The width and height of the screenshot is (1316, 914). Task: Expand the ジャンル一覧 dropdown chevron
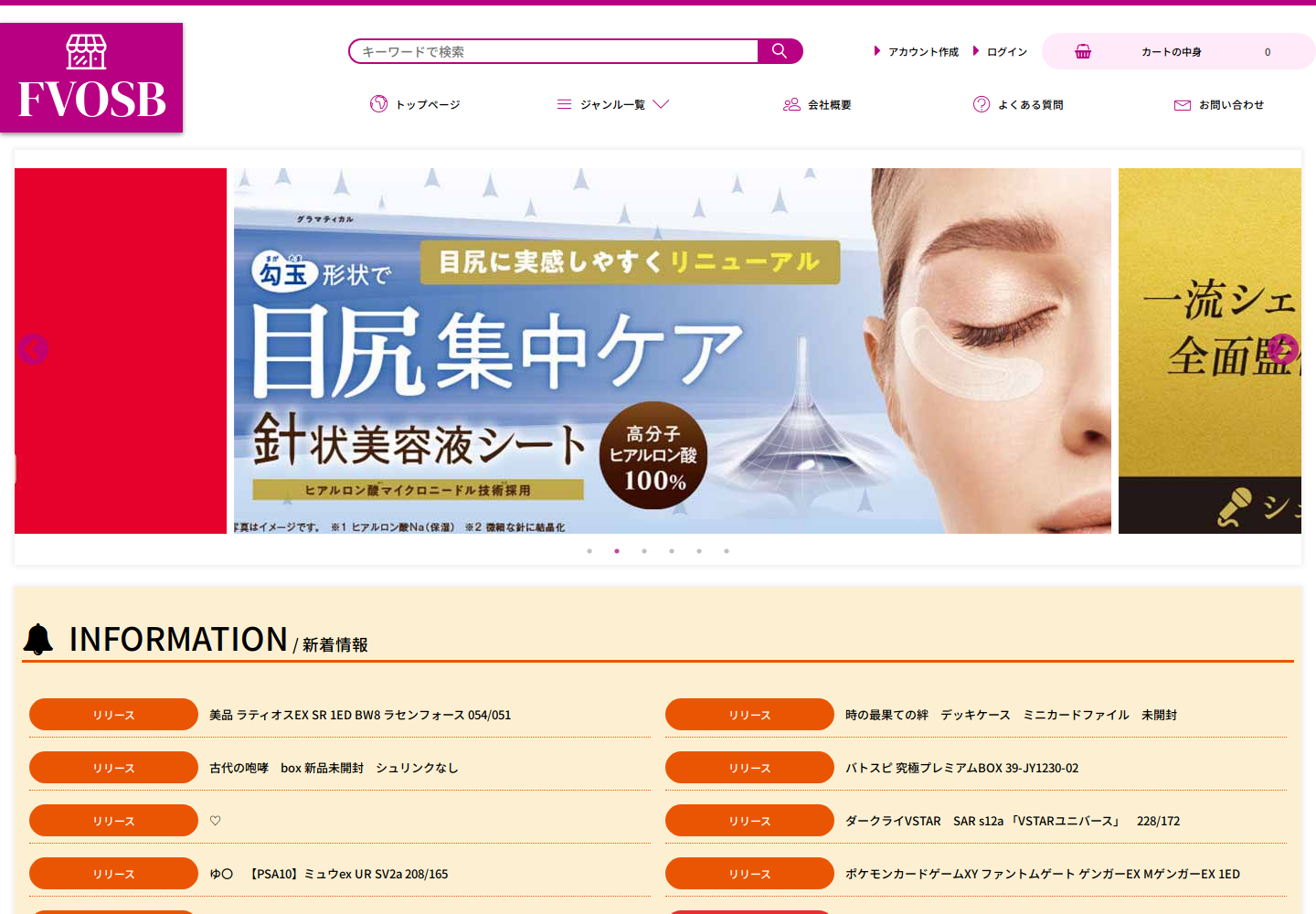[x=662, y=104]
